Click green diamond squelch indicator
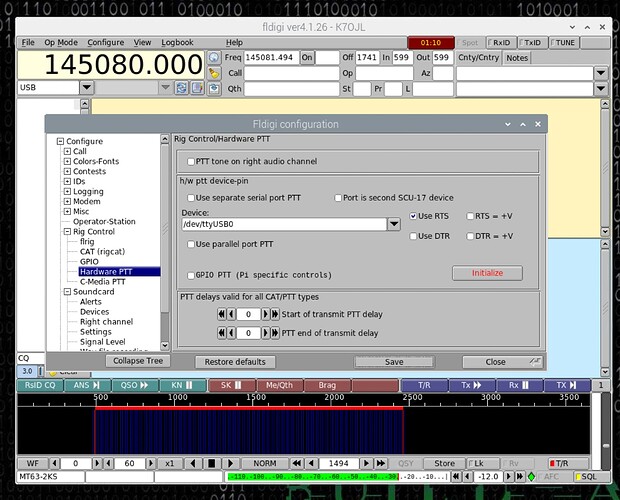Screen dimensions: 620x500 tap(531, 477)
